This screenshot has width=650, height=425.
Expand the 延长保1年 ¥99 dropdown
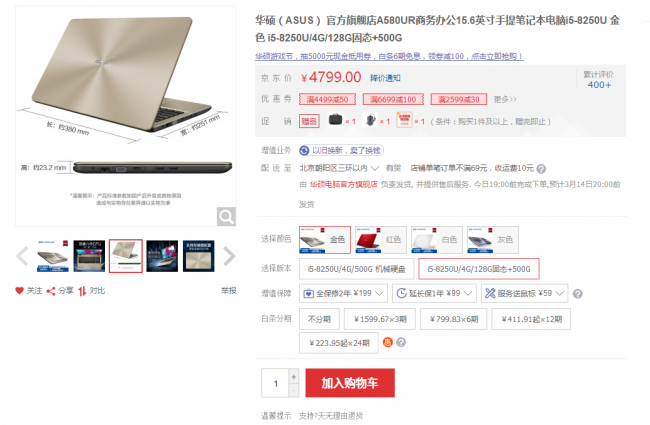click(x=434, y=294)
